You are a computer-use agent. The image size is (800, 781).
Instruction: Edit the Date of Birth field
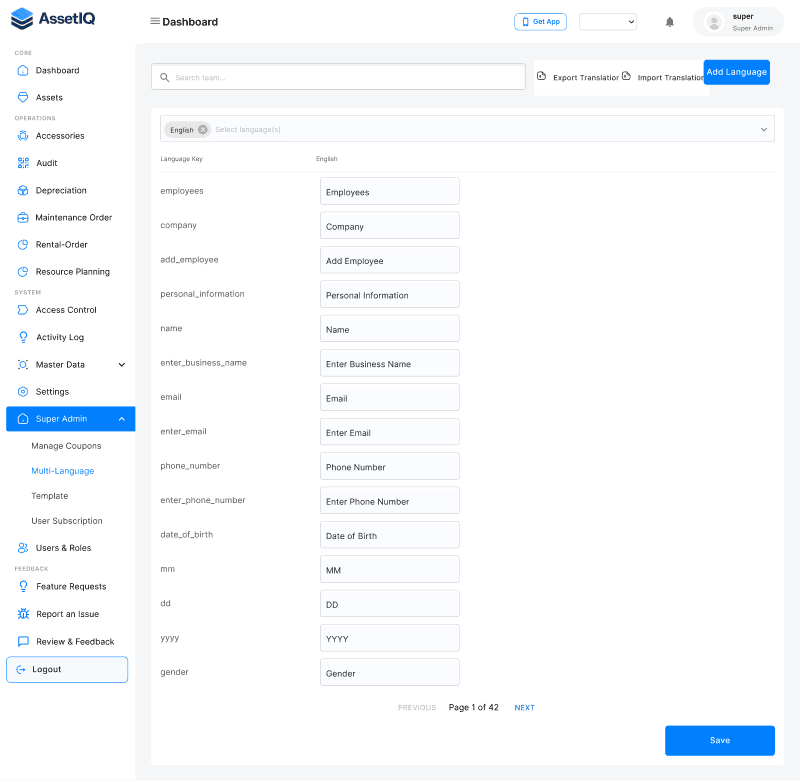(x=389, y=535)
